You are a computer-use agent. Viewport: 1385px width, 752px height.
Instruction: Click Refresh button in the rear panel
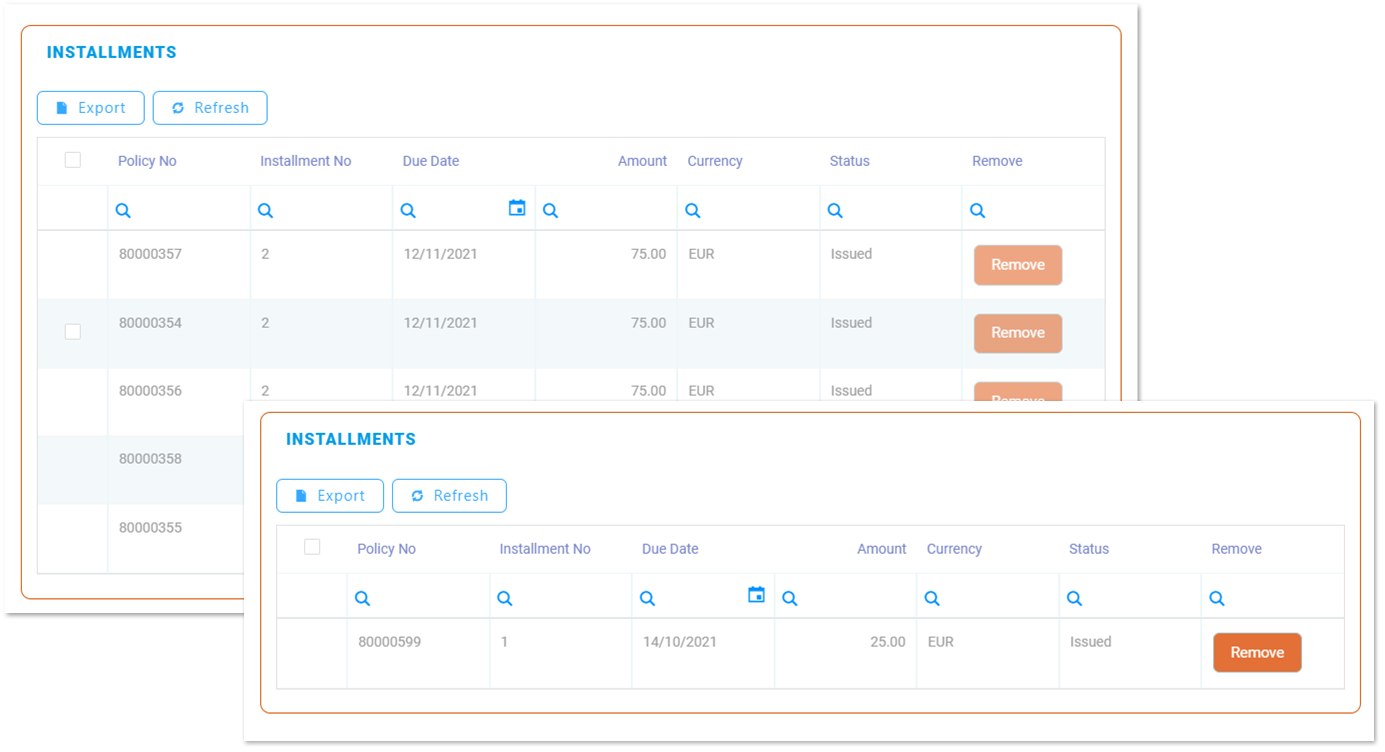point(210,108)
